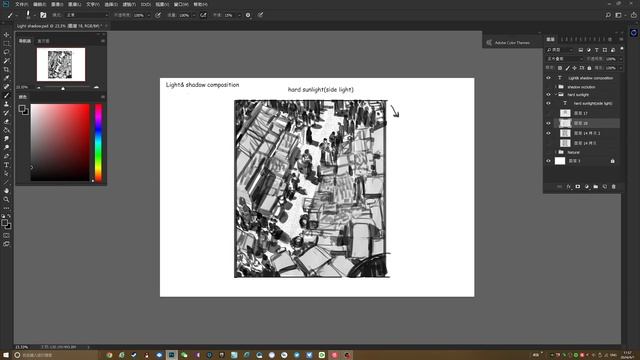Click the Add layer mask icon
640x360 pixels.
coord(578,187)
